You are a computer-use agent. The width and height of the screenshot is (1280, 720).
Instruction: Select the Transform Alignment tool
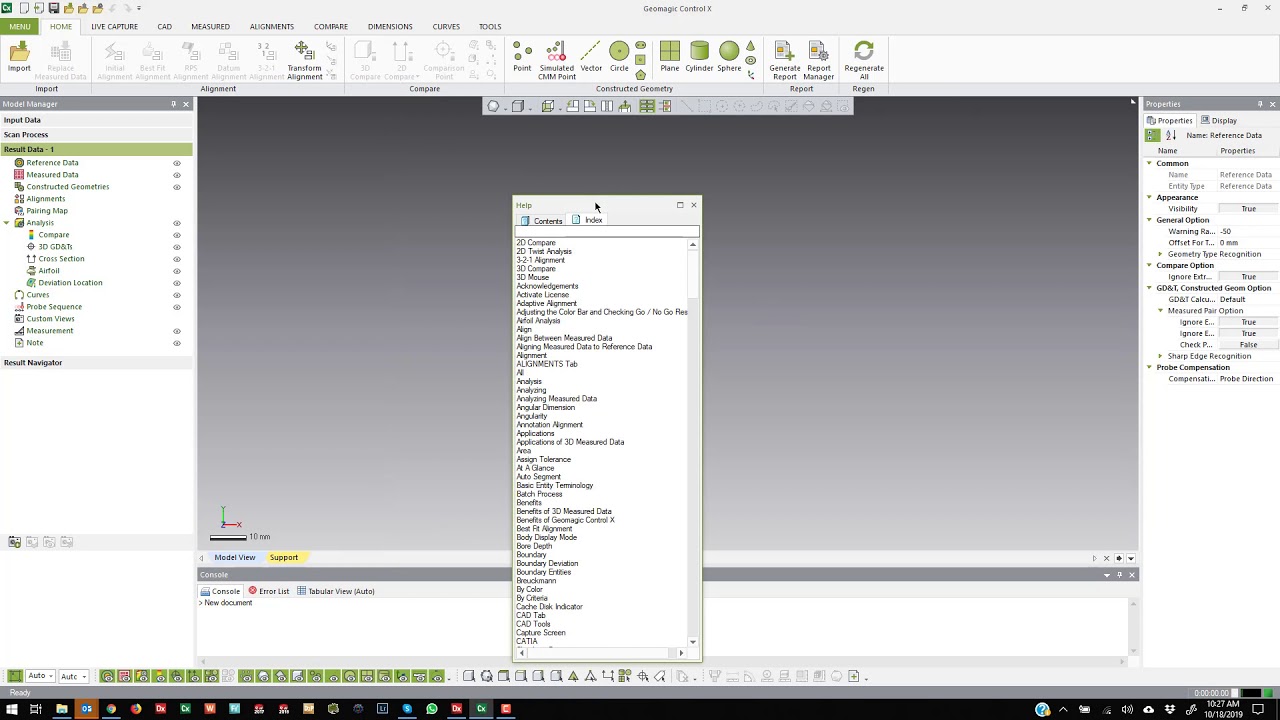pyautogui.click(x=304, y=60)
